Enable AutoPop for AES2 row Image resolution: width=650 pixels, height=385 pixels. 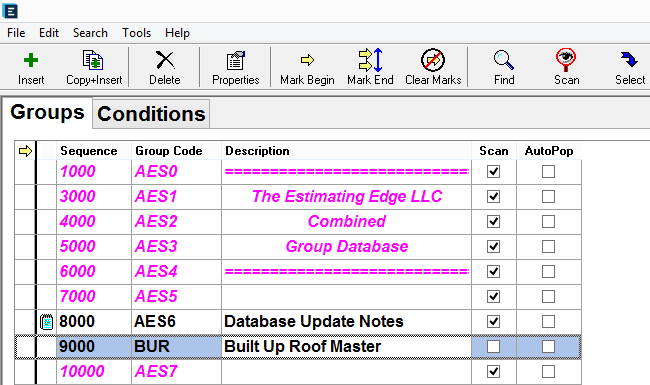click(x=548, y=222)
